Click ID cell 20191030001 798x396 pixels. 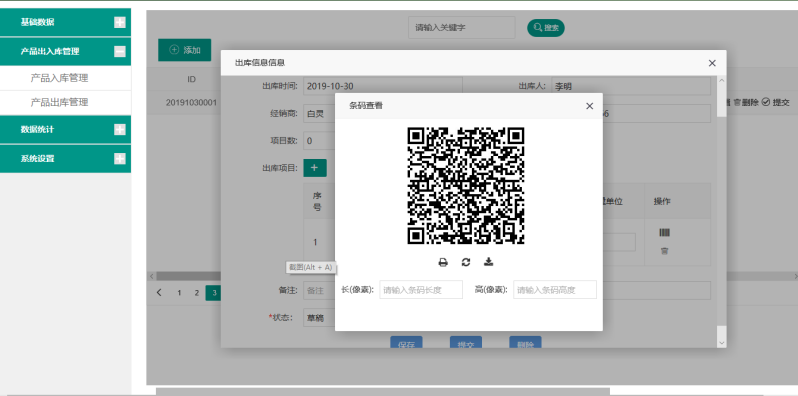pyautogui.click(x=191, y=102)
